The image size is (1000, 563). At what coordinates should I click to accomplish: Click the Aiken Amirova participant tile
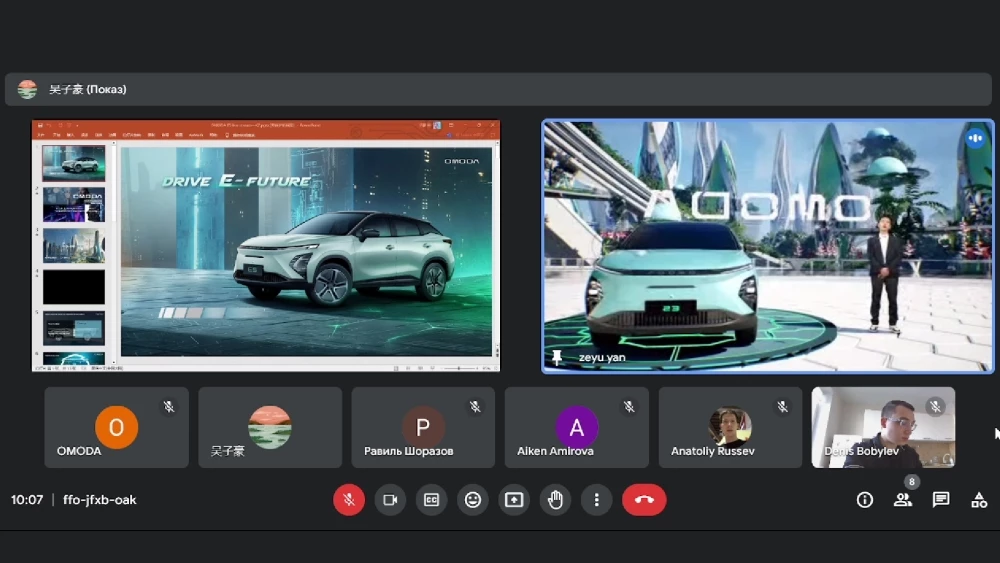pos(576,427)
